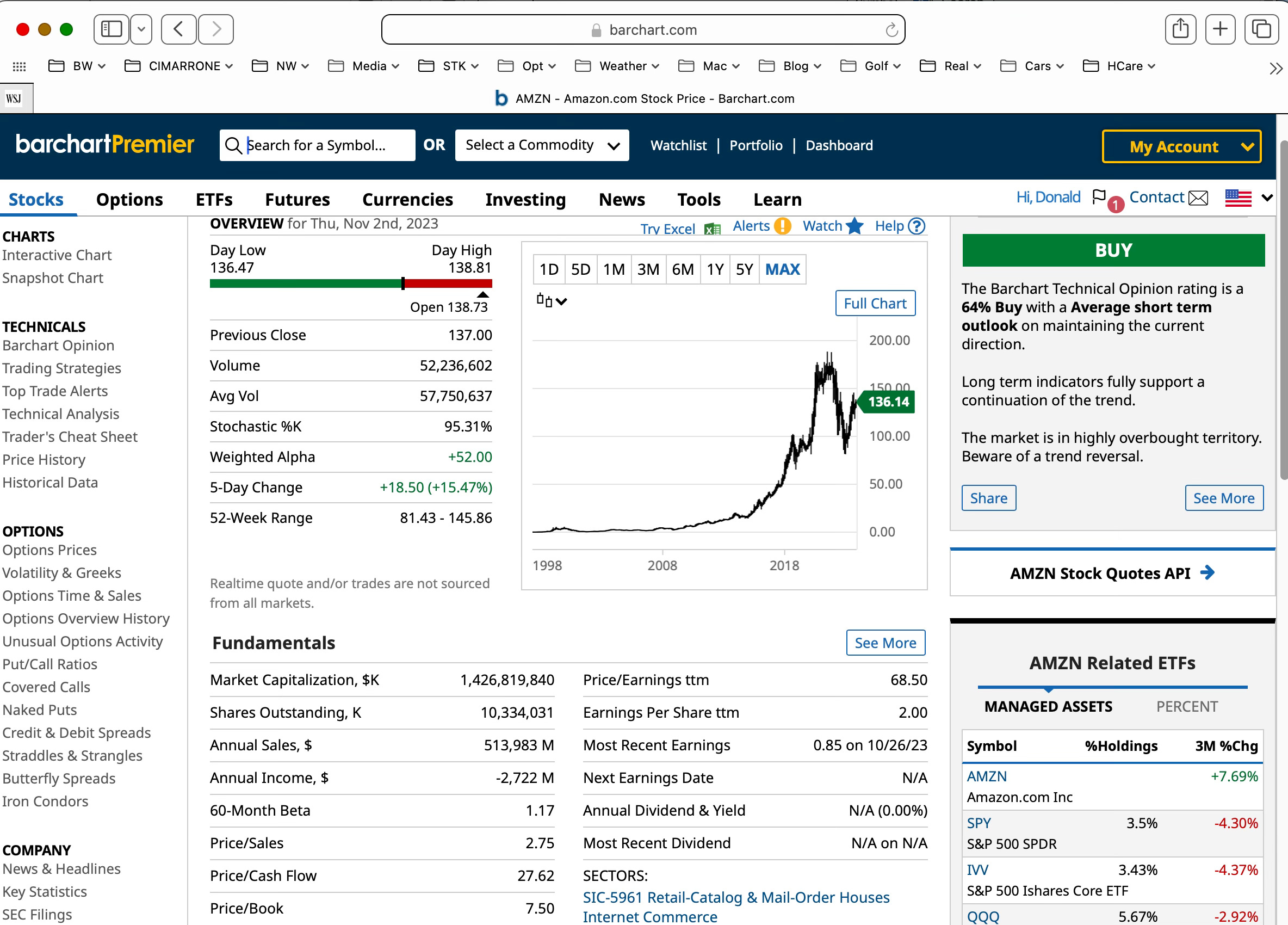
Task: Click the barchart Premier logo
Action: [105, 144]
